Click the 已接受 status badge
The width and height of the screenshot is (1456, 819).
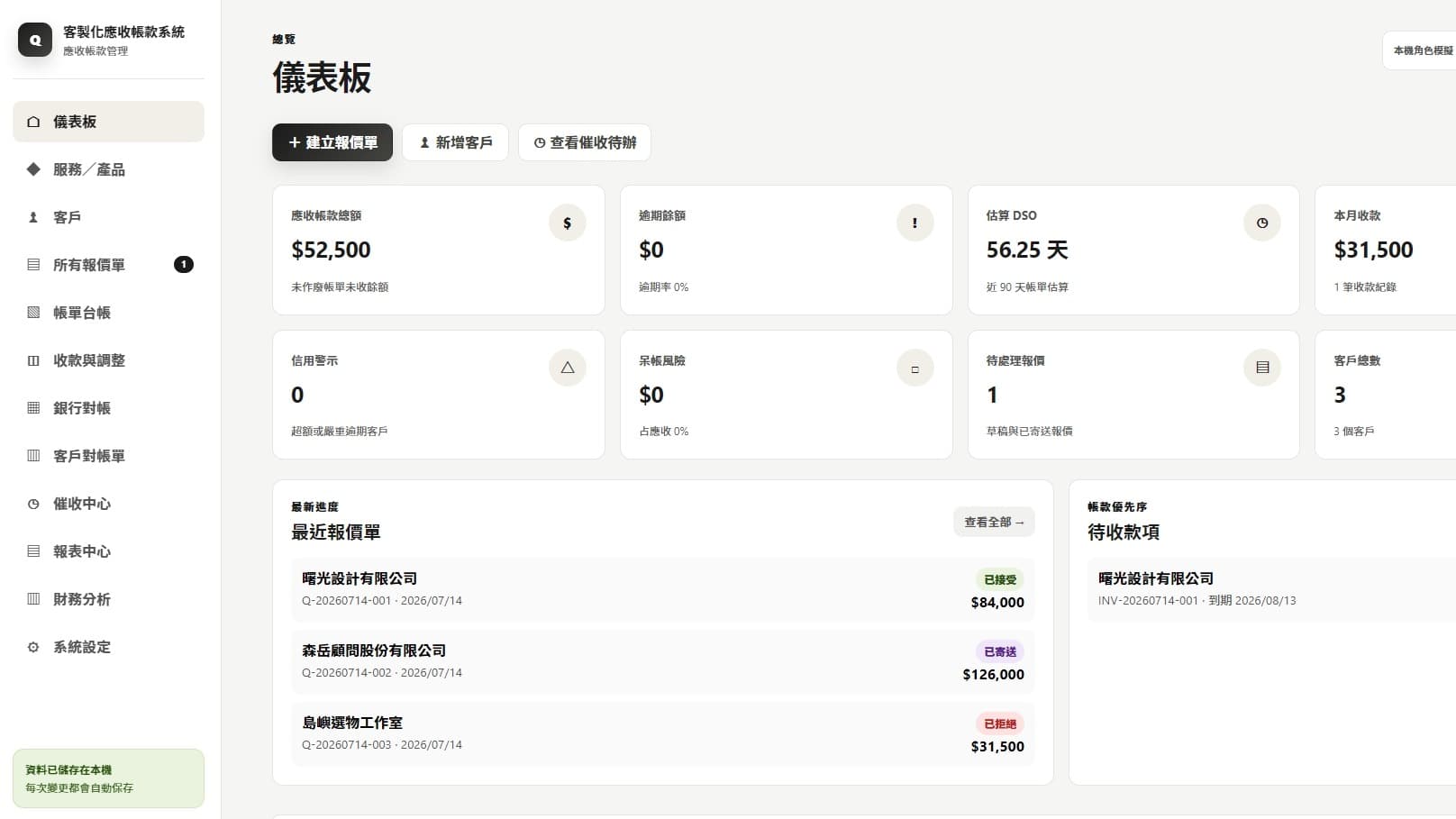tap(1000, 579)
